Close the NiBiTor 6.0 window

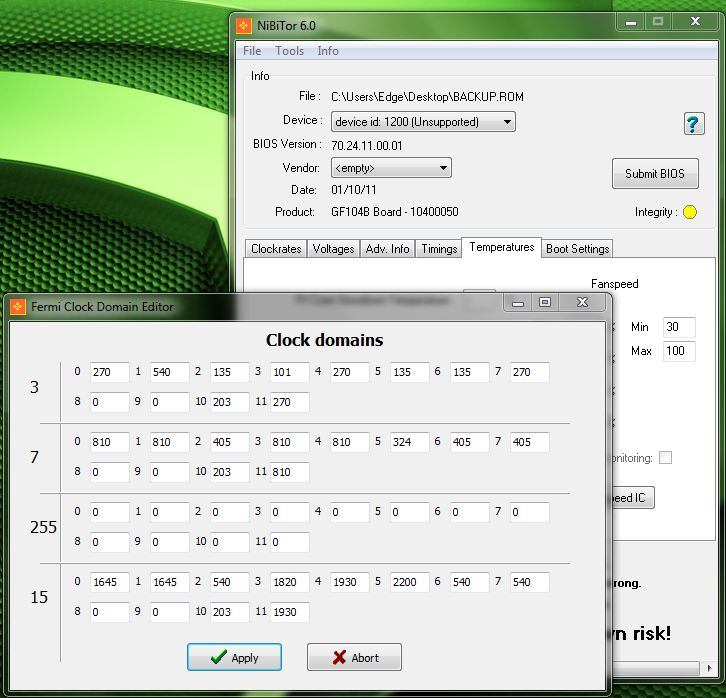point(695,21)
